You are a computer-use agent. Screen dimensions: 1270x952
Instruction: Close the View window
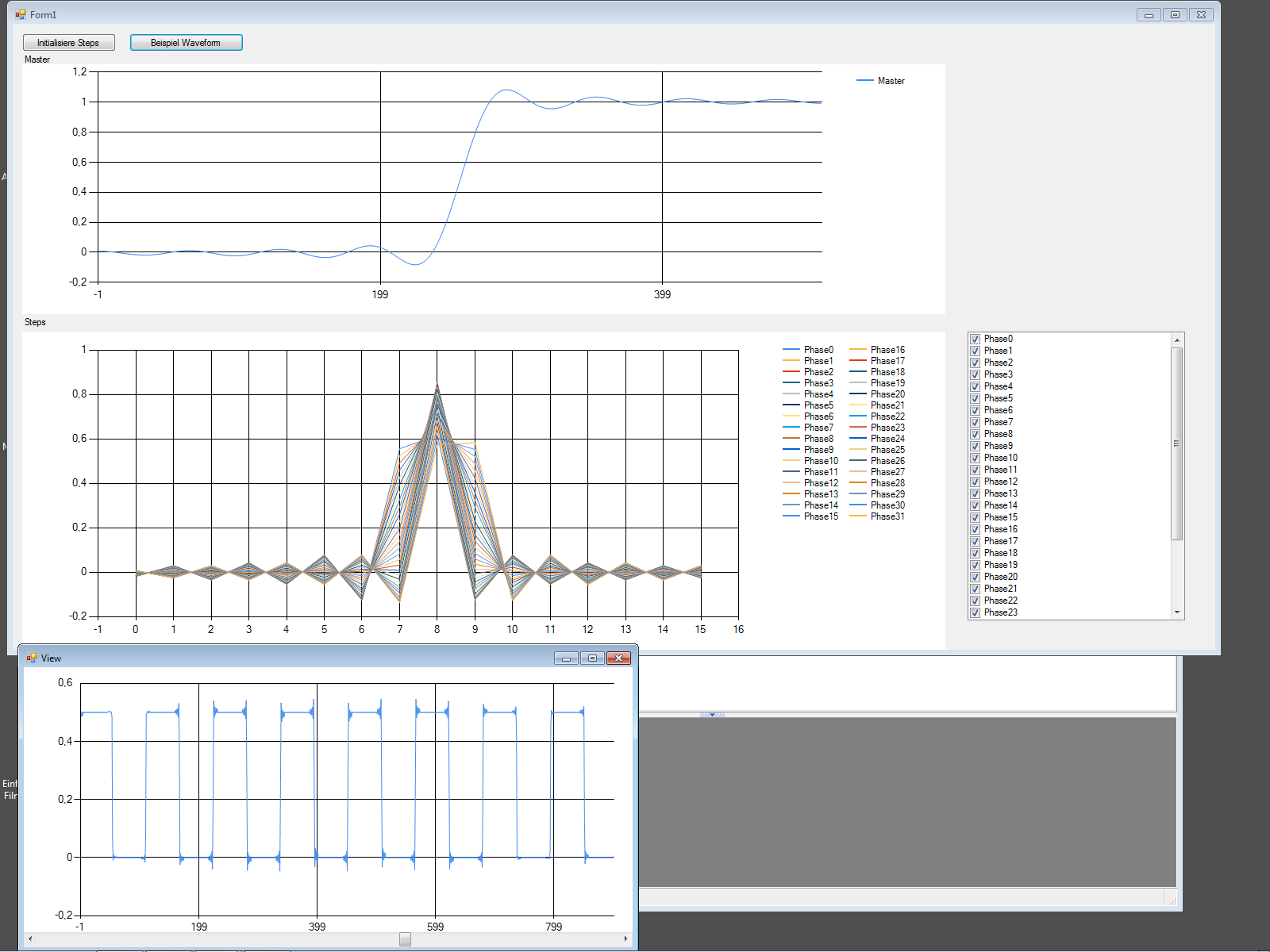[x=618, y=658]
